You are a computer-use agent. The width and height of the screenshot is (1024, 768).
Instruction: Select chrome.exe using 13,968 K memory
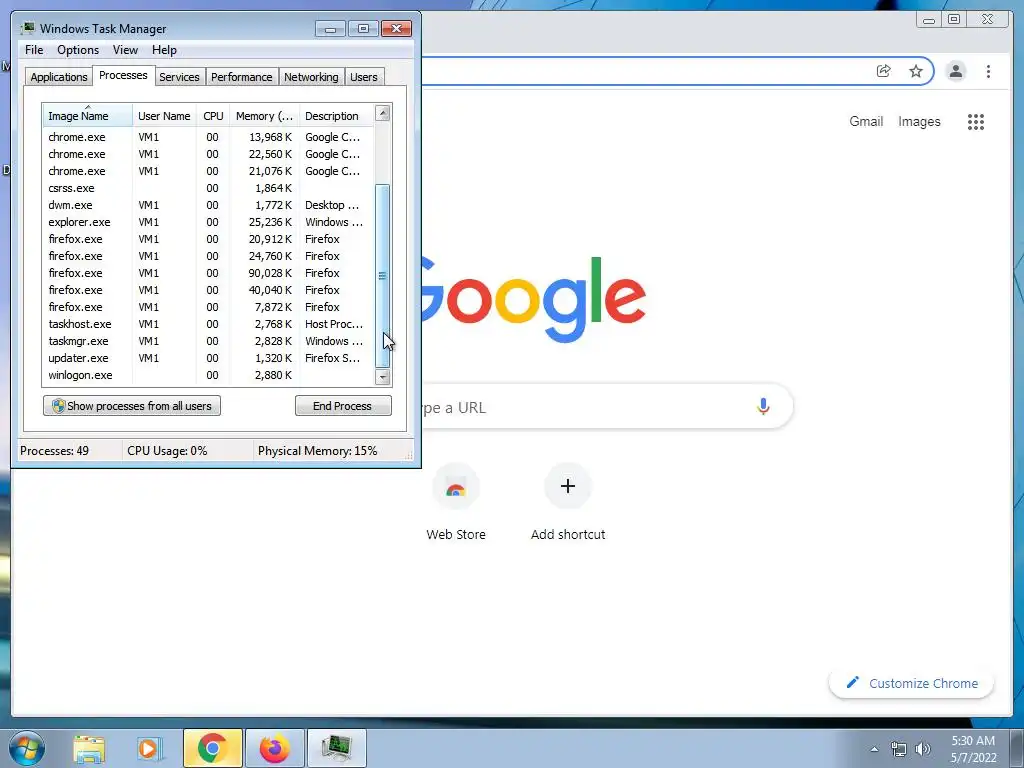pos(208,137)
